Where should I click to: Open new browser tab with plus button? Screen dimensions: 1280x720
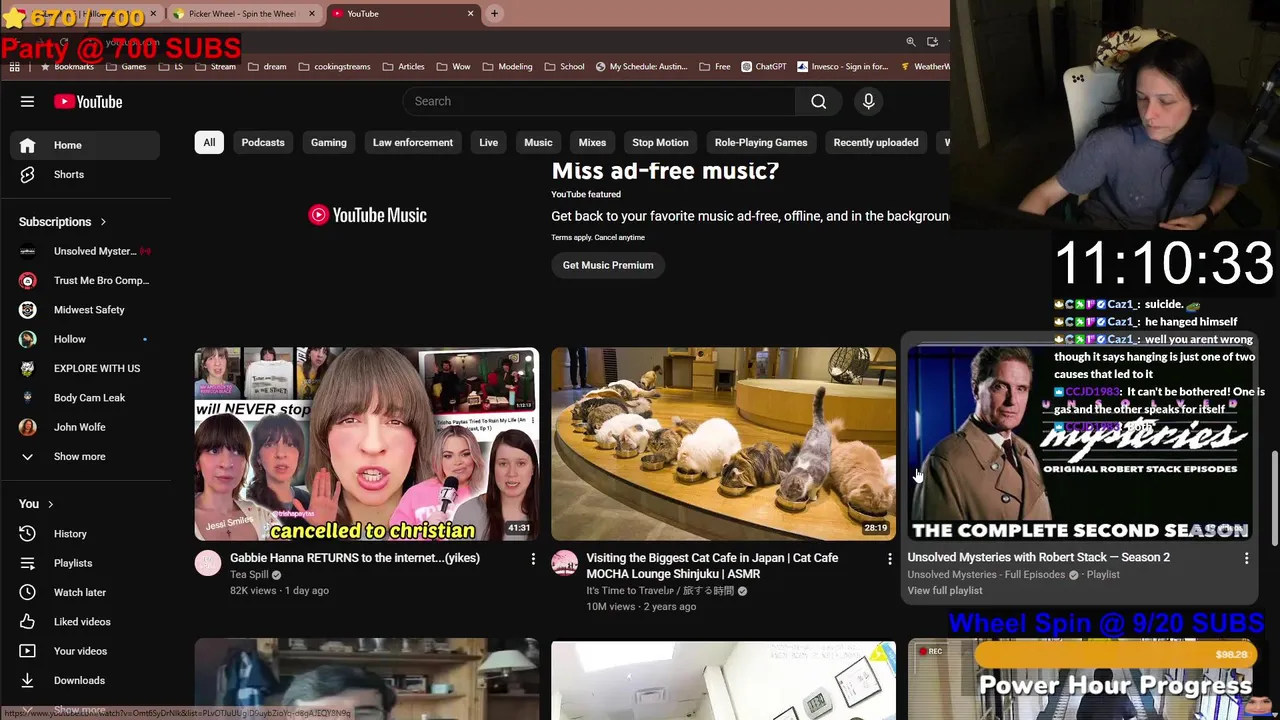(x=494, y=13)
